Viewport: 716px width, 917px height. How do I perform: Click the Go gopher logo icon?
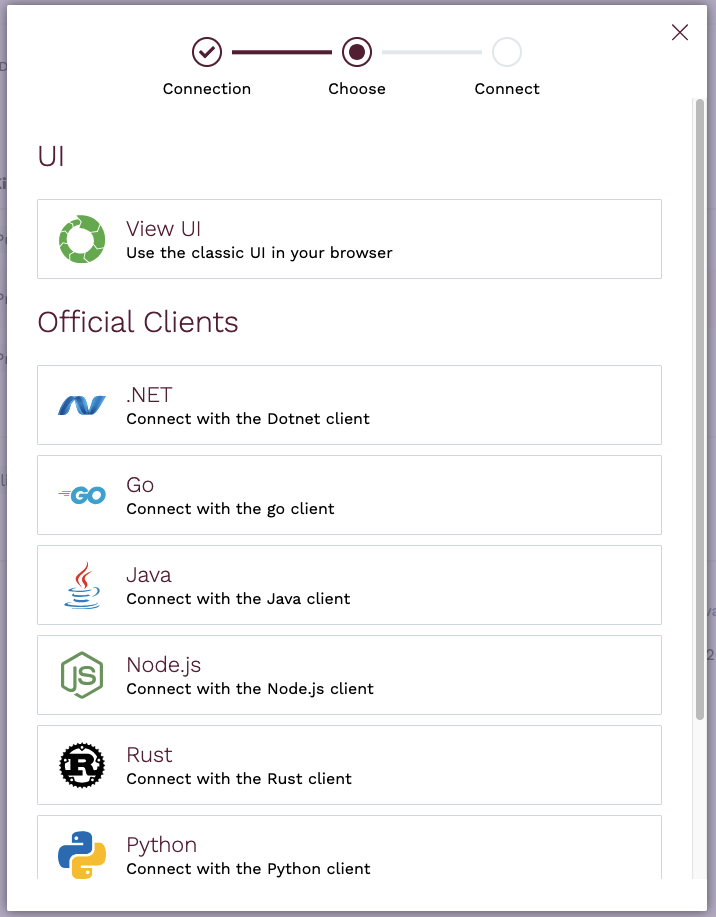pyautogui.click(x=82, y=495)
